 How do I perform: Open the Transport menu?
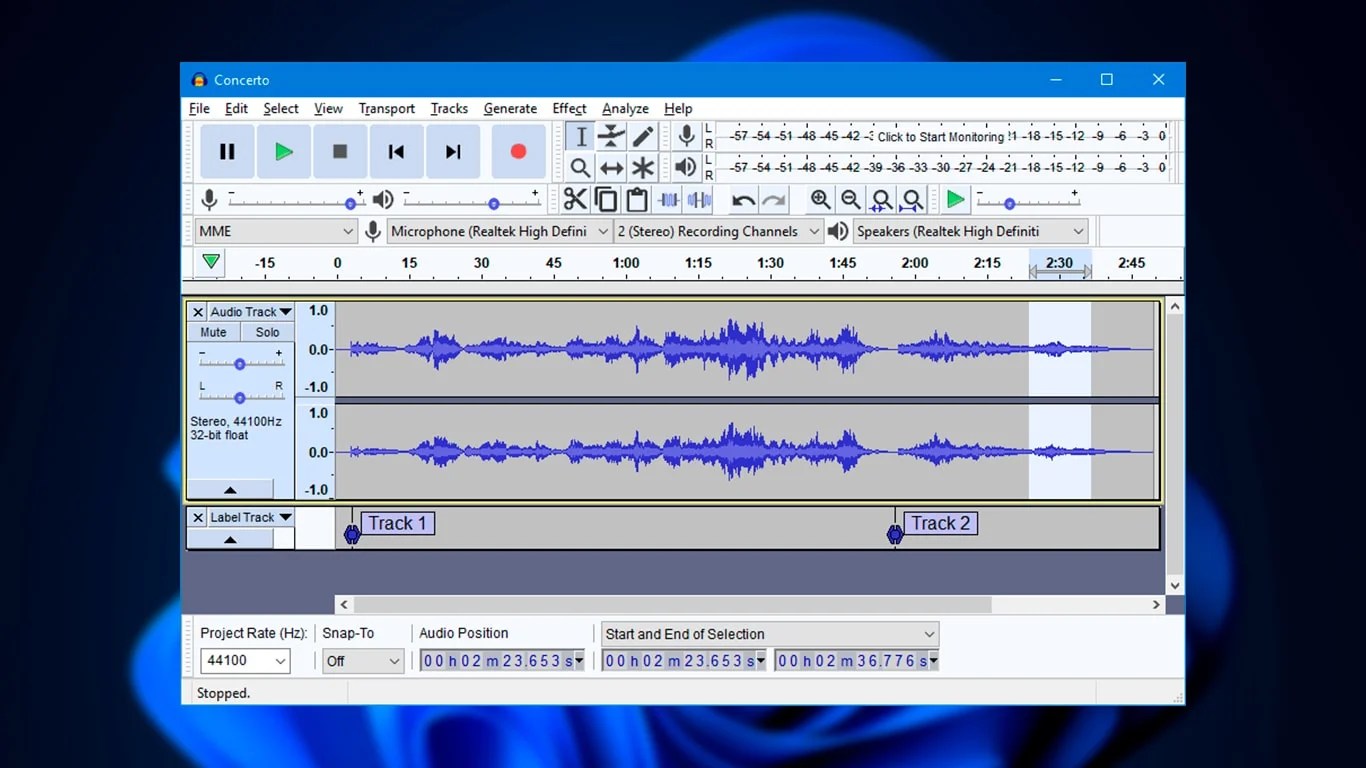pyautogui.click(x=387, y=108)
